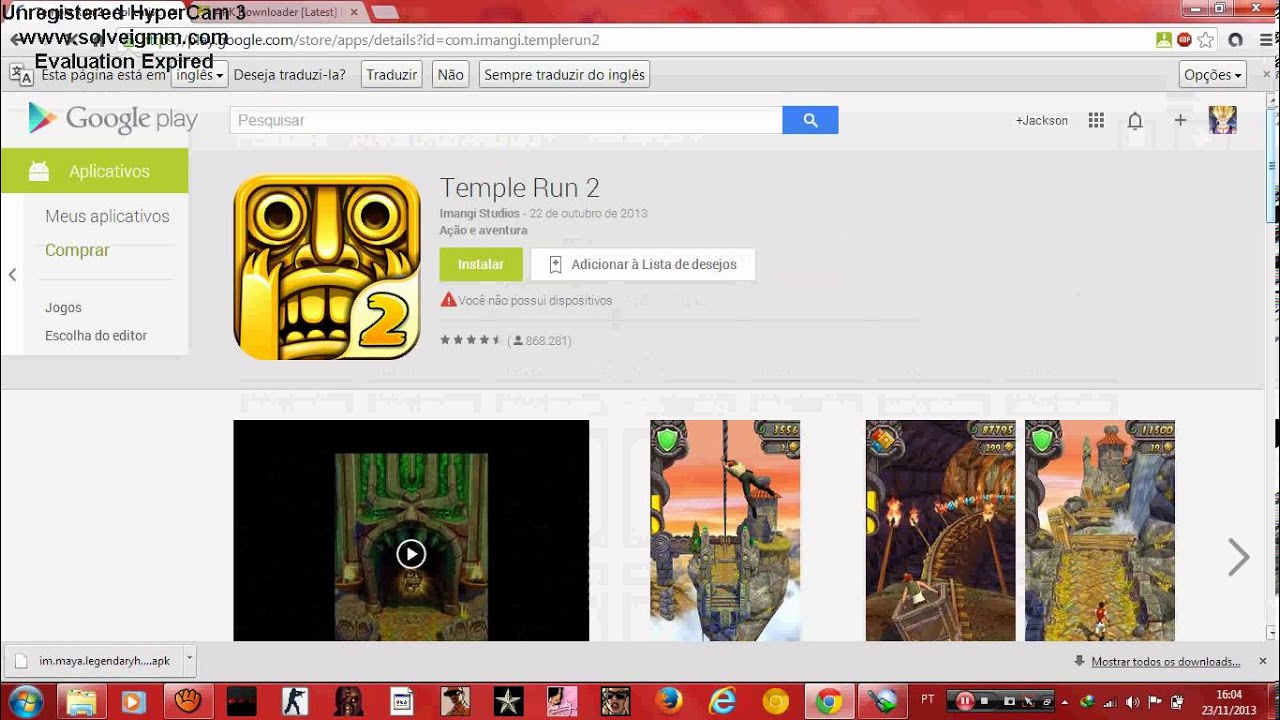Screen dimensions: 1280x720
Task: Click the +Jackson profile link
Action: tap(1042, 120)
